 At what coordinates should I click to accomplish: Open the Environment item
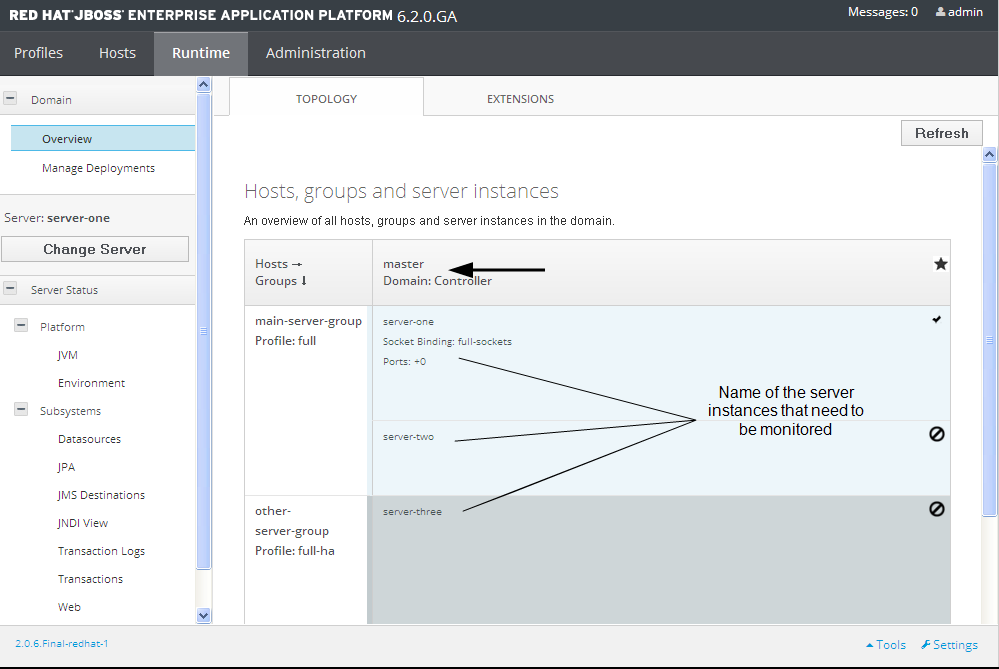(x=91, y=383)
